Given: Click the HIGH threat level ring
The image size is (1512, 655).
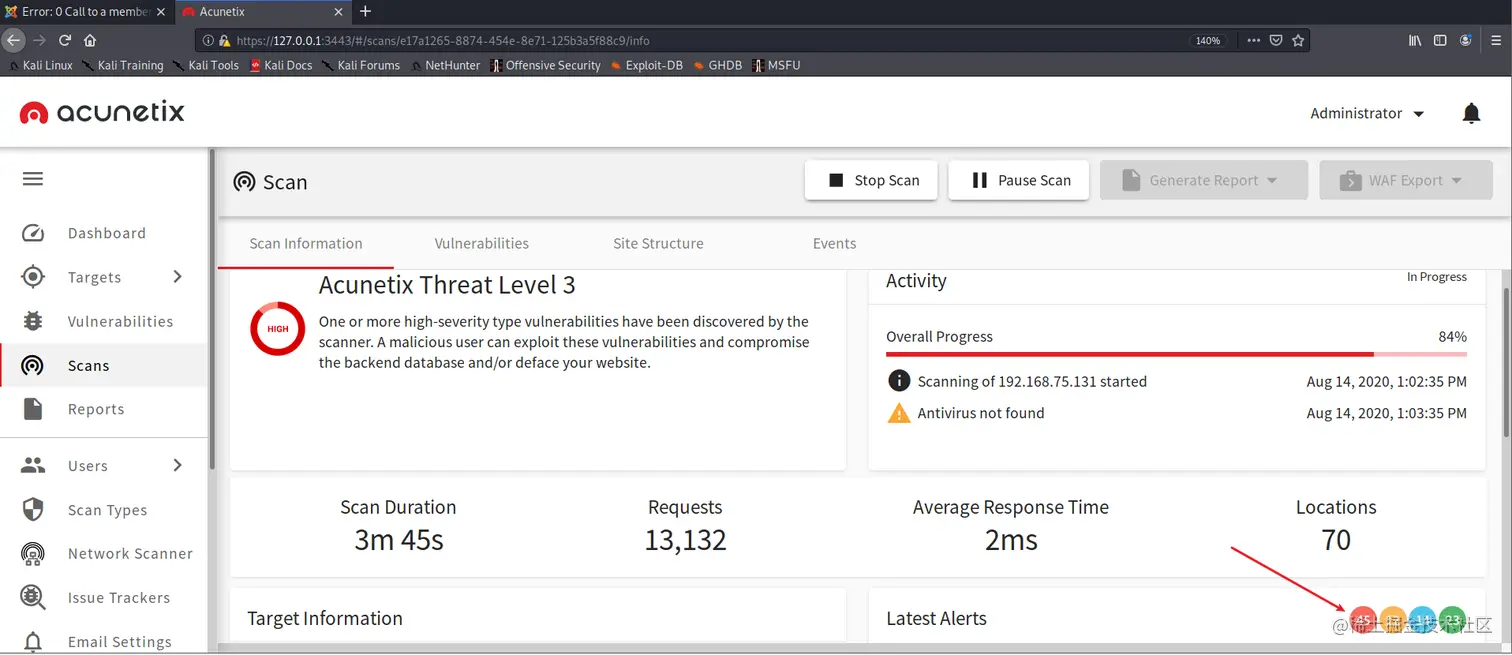Looking at the screenshot, I should tap(277, 328).
